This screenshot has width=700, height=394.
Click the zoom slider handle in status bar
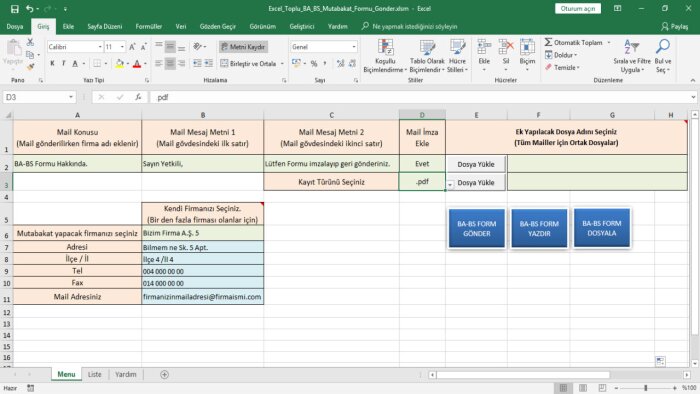(646, 388)
